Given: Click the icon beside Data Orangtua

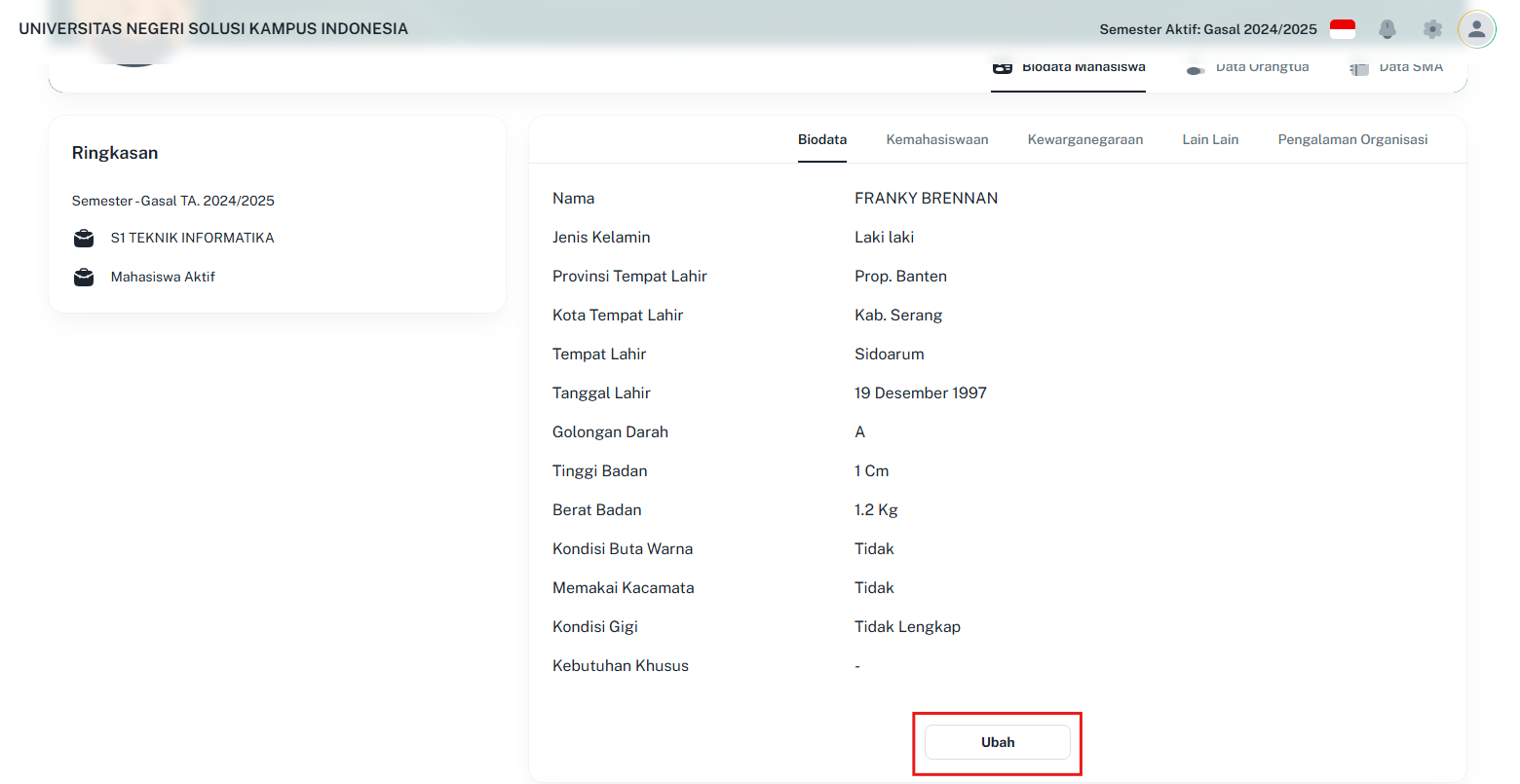Looking at the screenshot, I should tap(1196, 66).
